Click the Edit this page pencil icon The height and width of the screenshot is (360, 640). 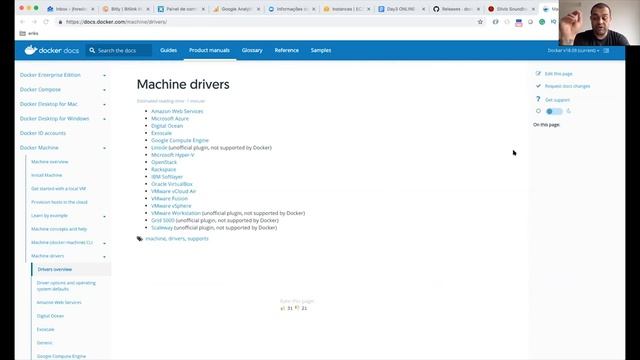tap(538, 73)
